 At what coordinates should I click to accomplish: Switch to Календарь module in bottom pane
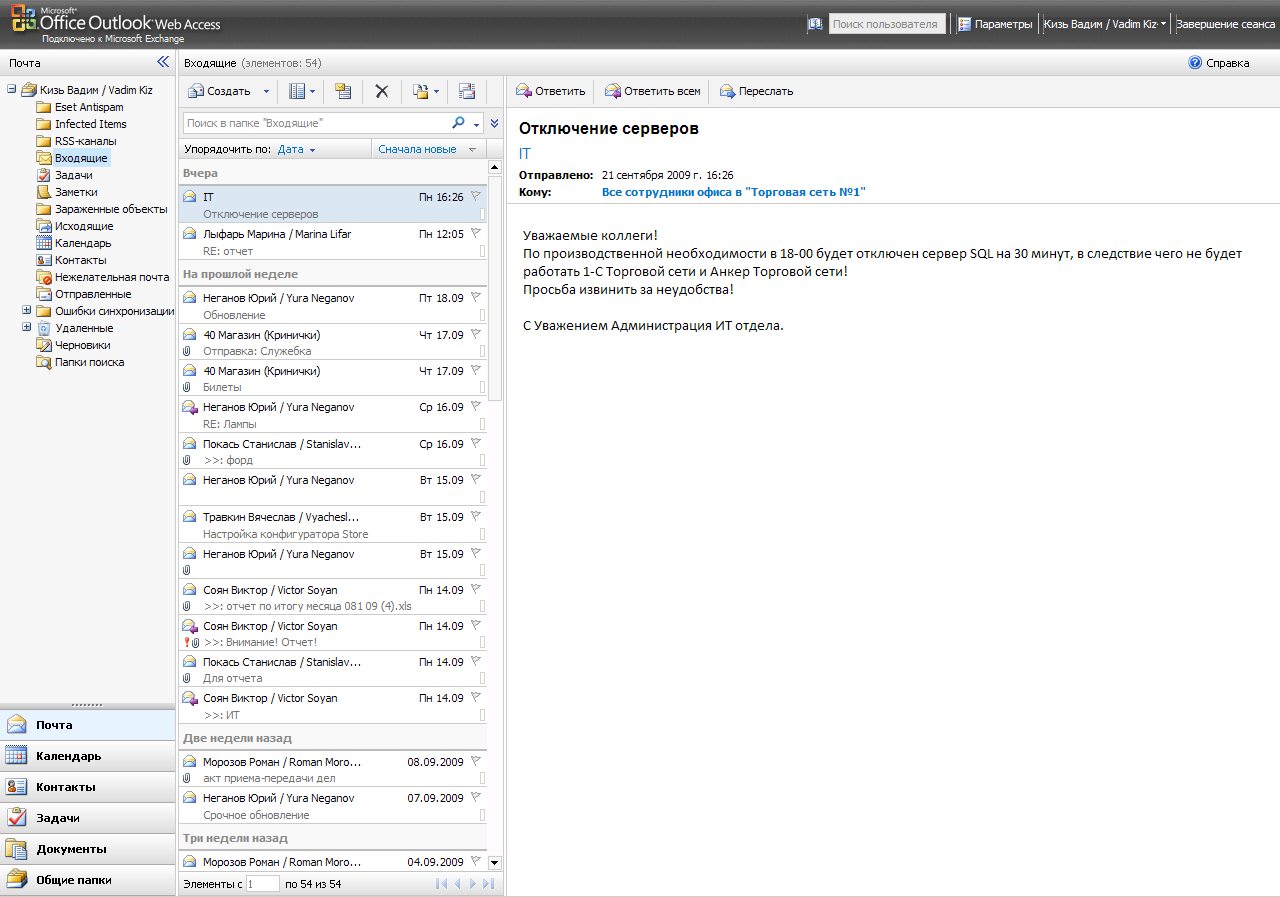87,756
